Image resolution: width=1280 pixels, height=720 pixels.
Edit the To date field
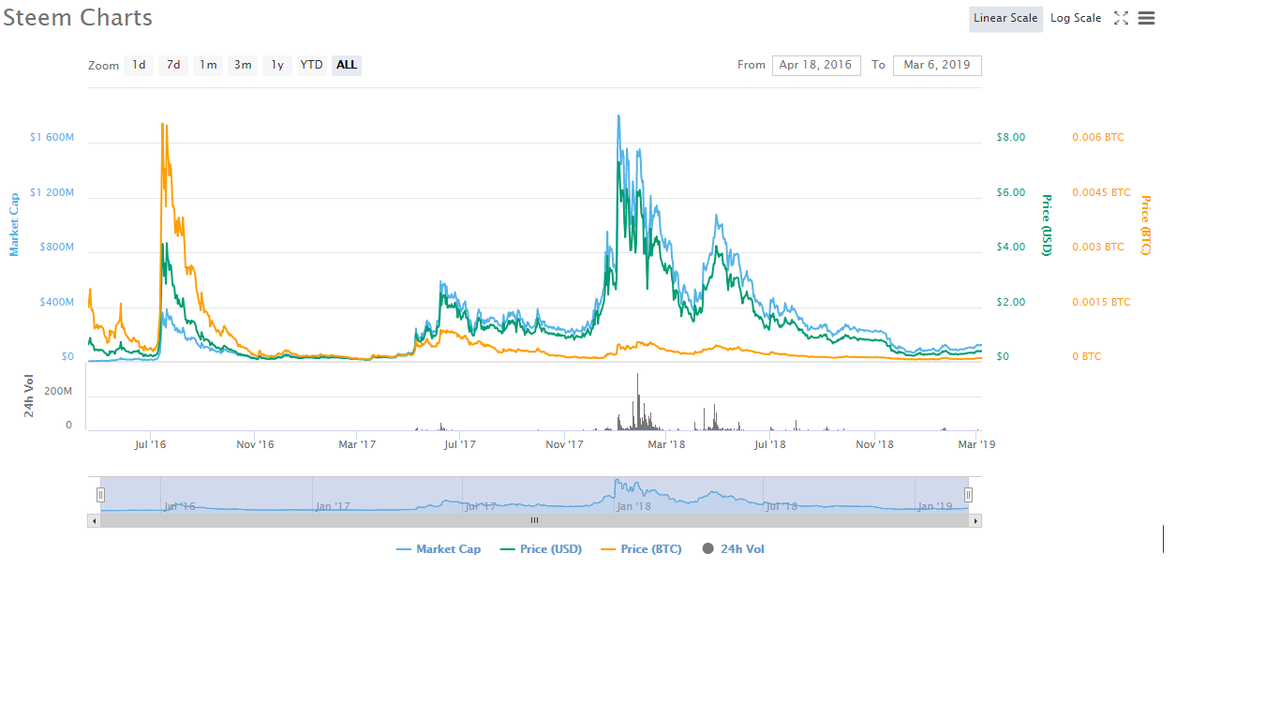[937, 65]
